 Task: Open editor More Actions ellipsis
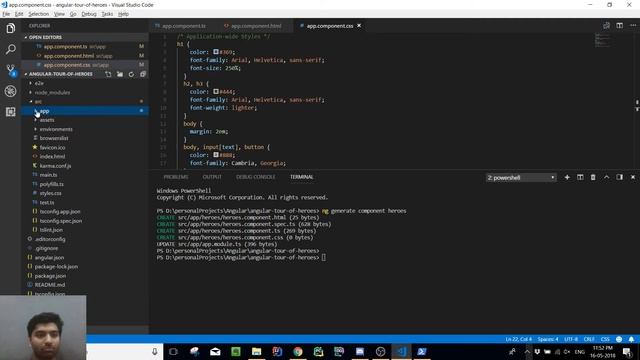pyautogui.click(x=633, y=25)
